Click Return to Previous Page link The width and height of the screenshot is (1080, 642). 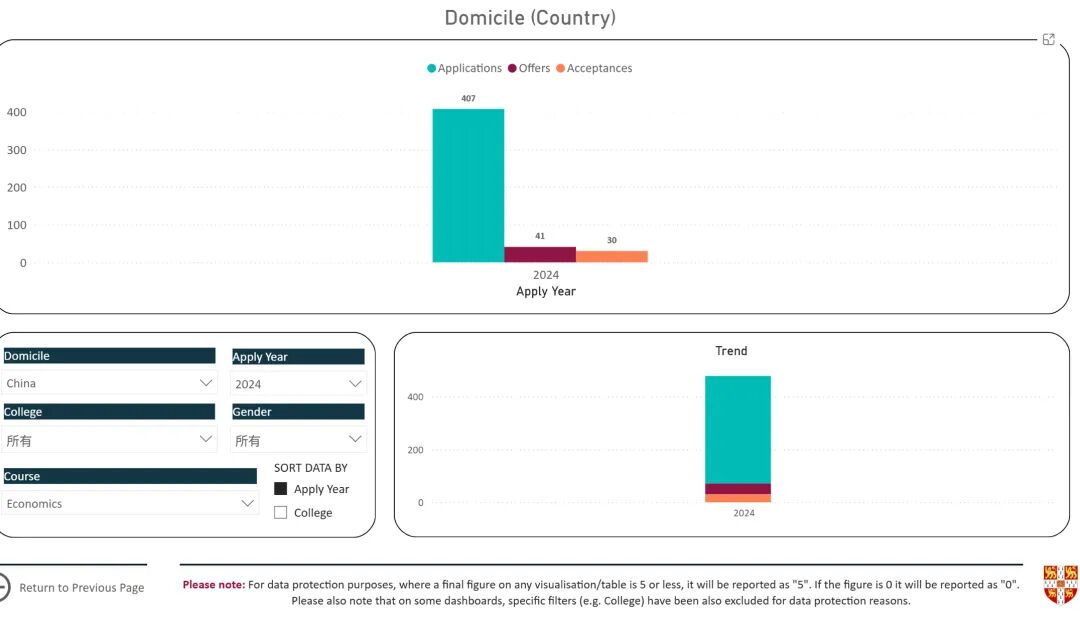pos(82,588)
